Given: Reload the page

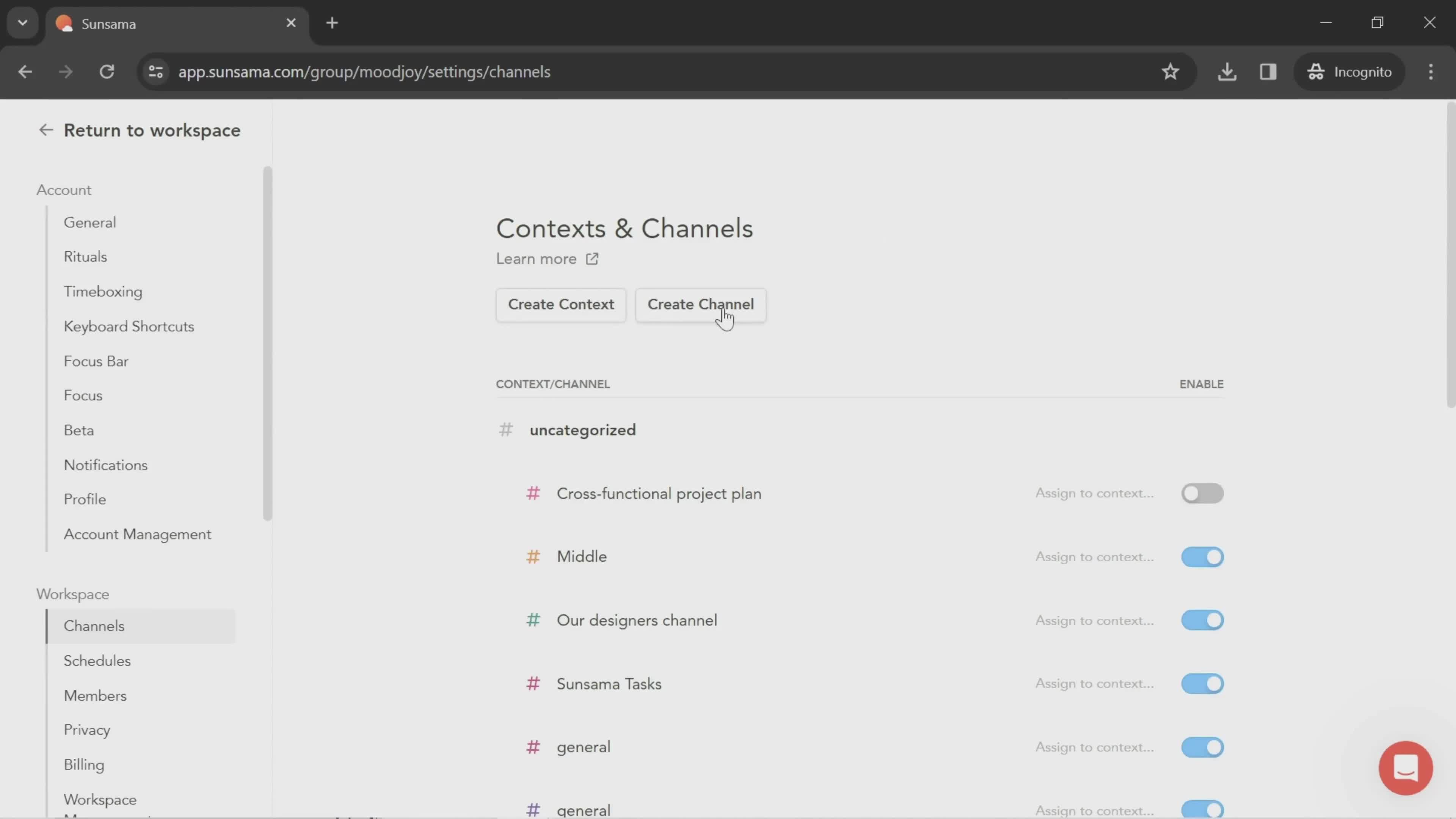Looking at the screenshot, I should [107, 72].
